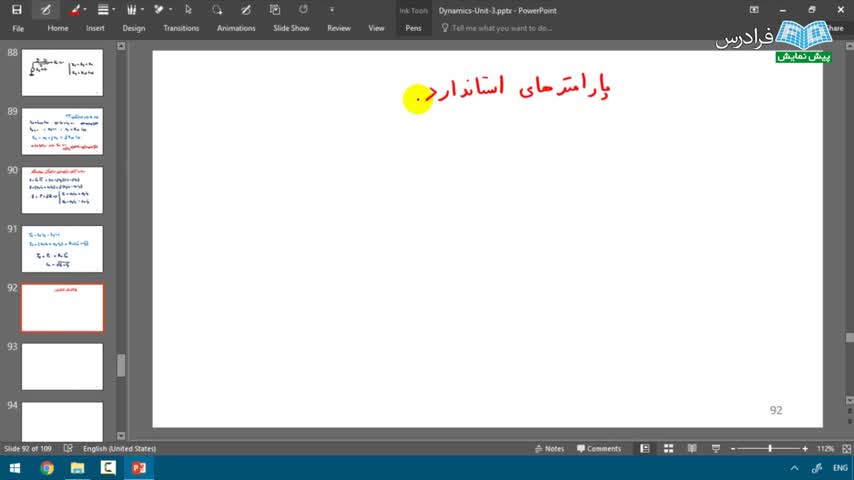
Task: Select blank slide 93 thumbnail
Action: (x=62, y=367)
